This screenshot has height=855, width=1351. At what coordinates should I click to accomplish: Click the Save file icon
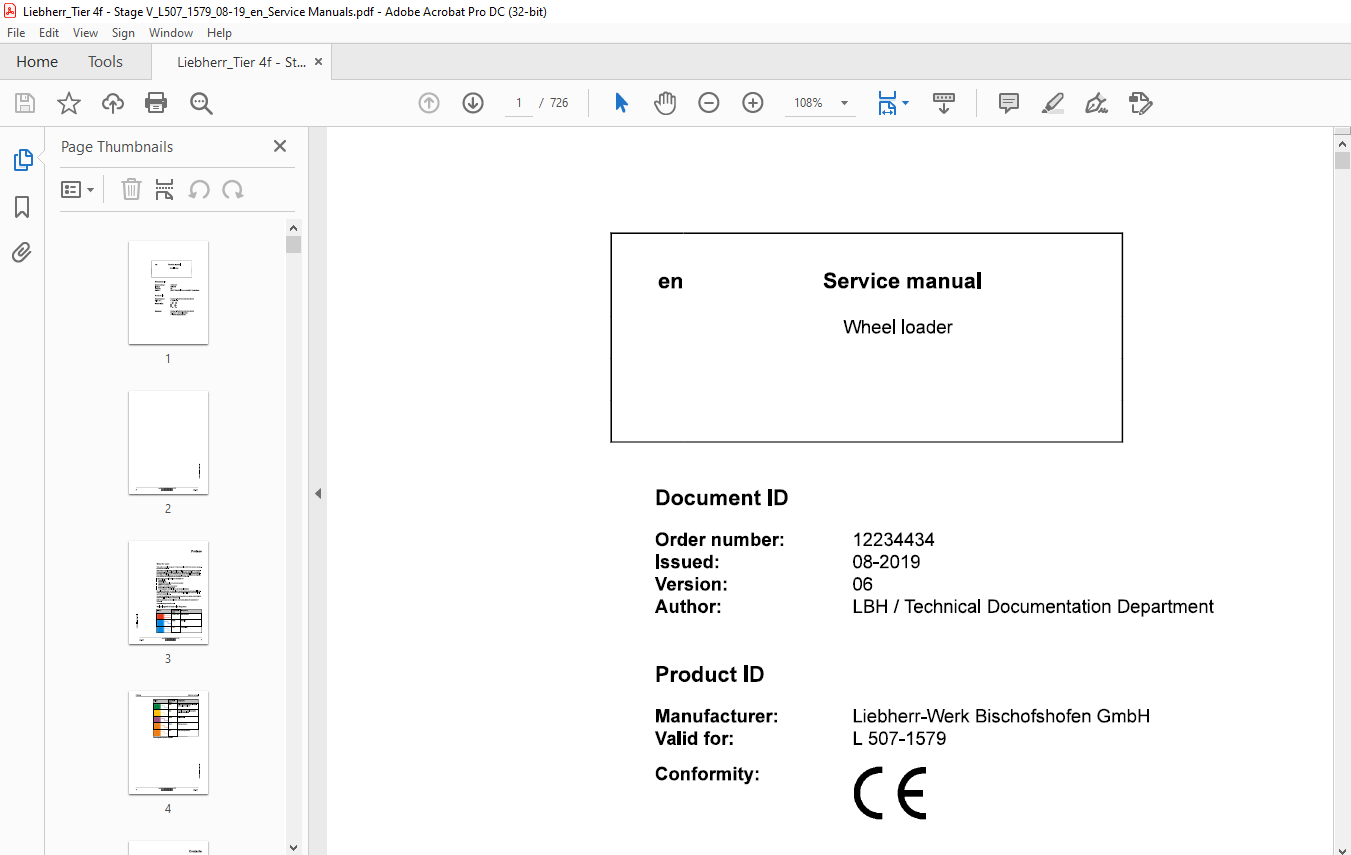[x=25, y=103]
